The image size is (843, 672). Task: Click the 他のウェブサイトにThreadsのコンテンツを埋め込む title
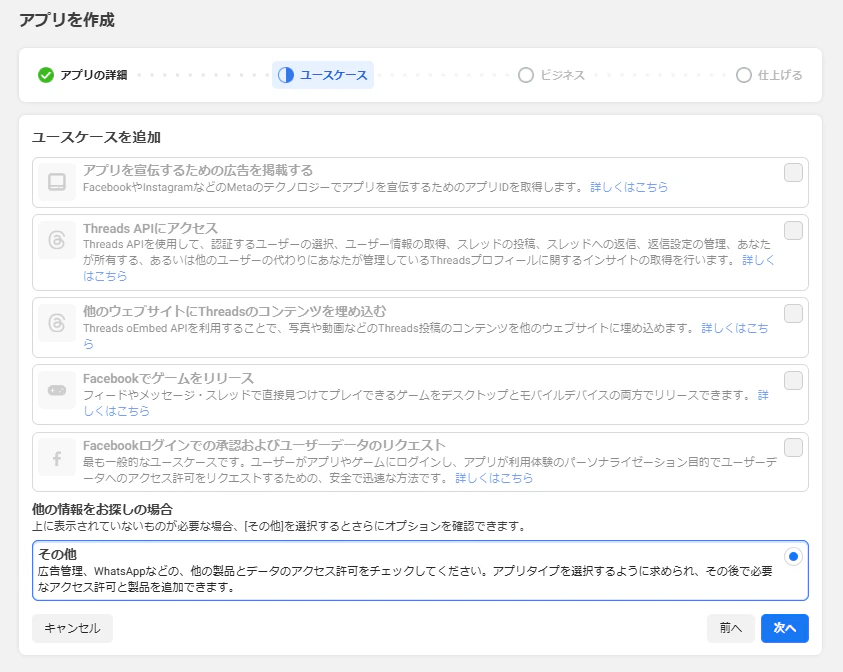[x=234, y=311]
